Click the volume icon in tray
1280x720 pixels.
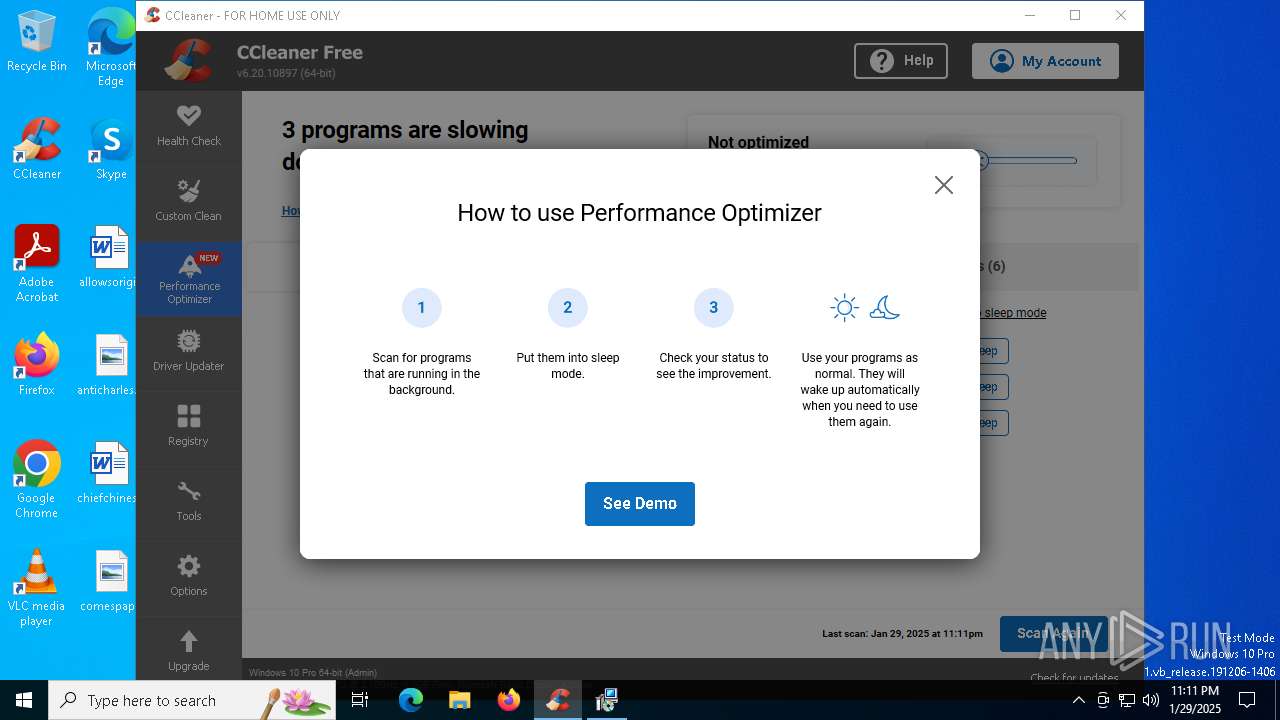tap(1151, 700)
